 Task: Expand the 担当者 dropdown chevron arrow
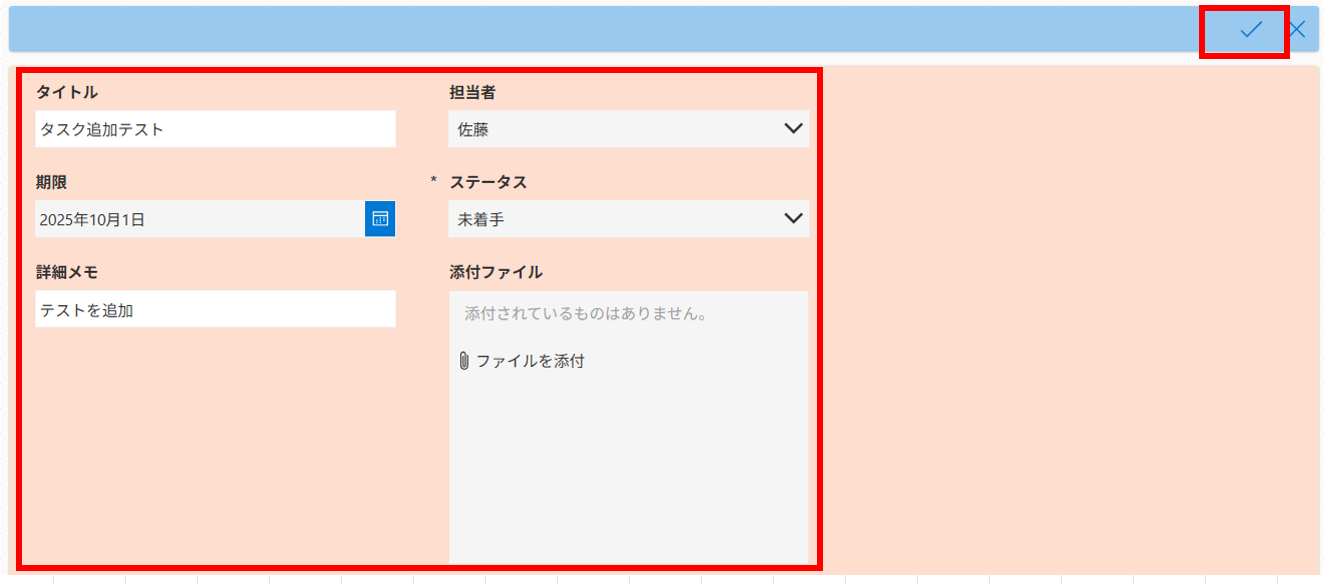pyautogui.click(x=793, y=129)
